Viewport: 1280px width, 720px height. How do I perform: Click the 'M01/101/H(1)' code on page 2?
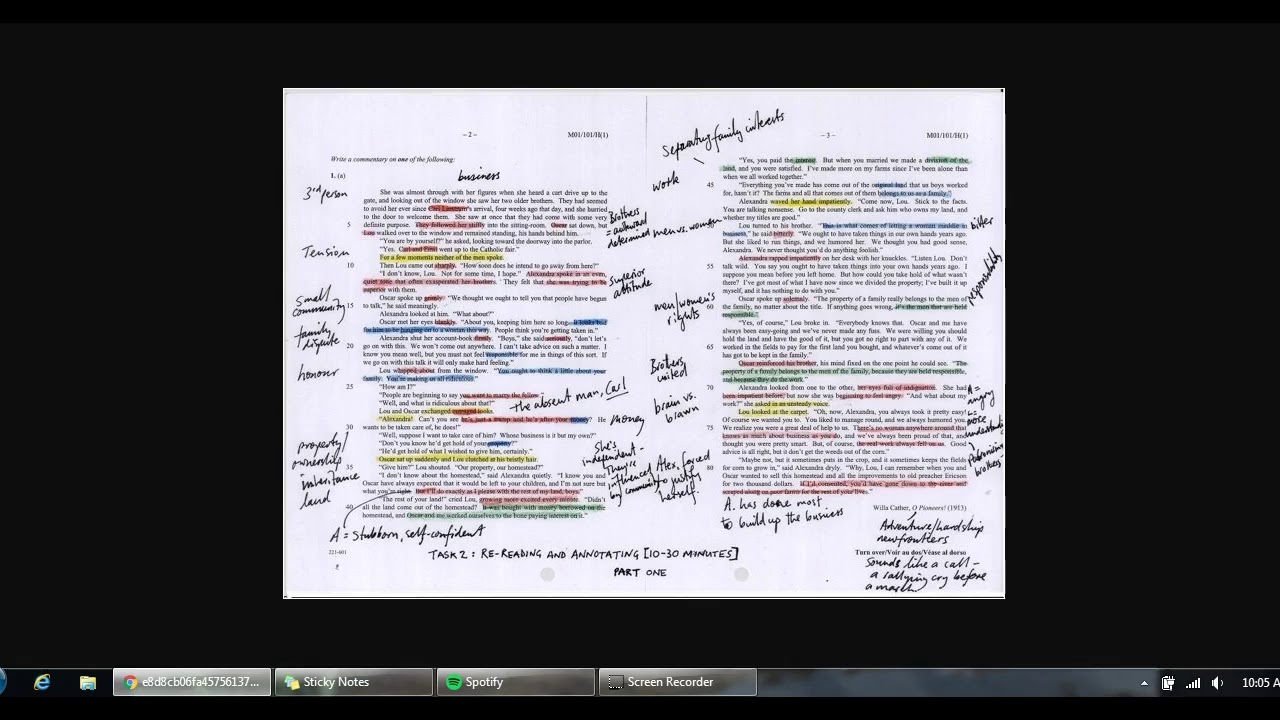(588, 135)
